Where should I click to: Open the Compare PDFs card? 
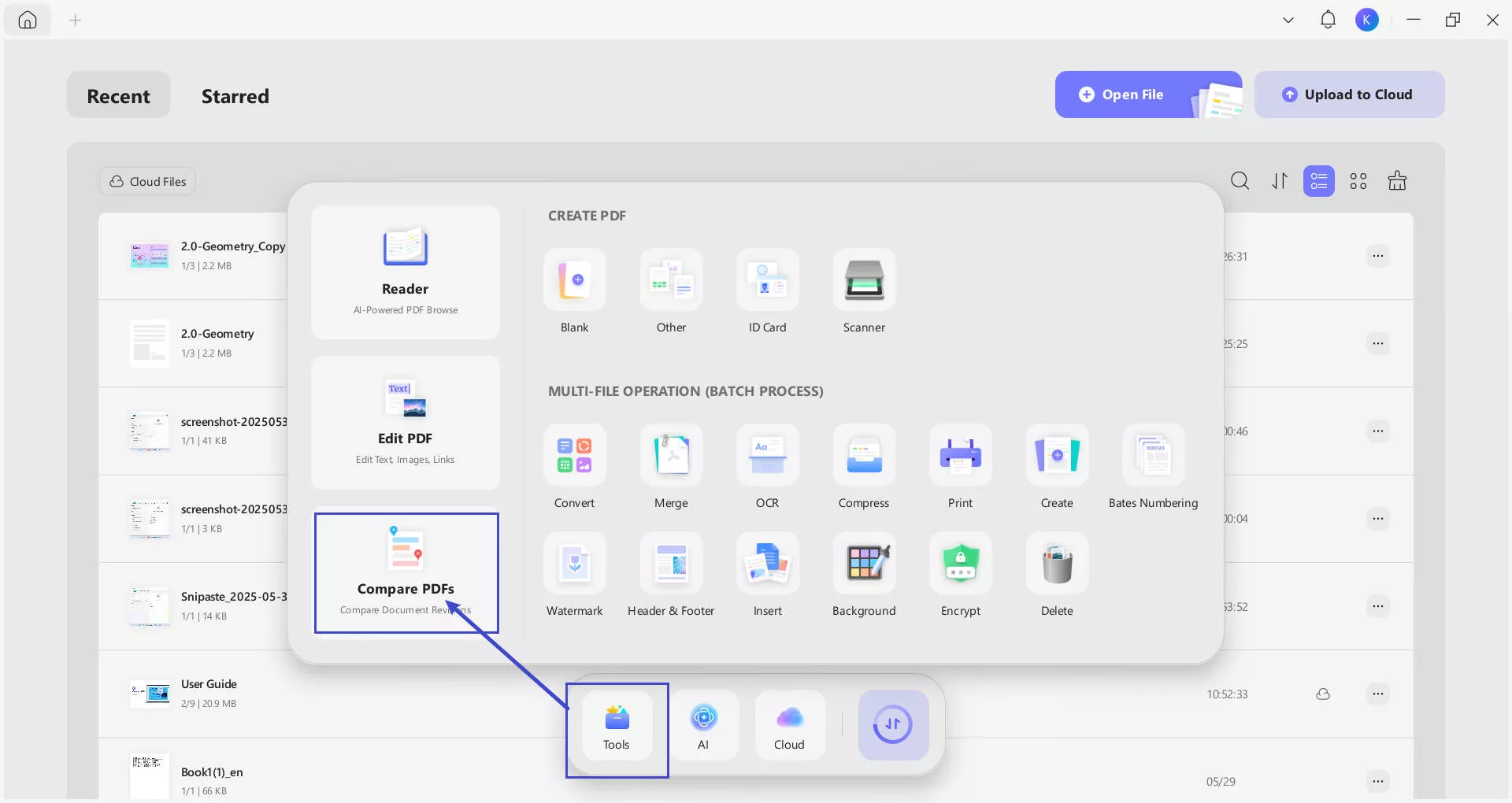coord(406,572)
